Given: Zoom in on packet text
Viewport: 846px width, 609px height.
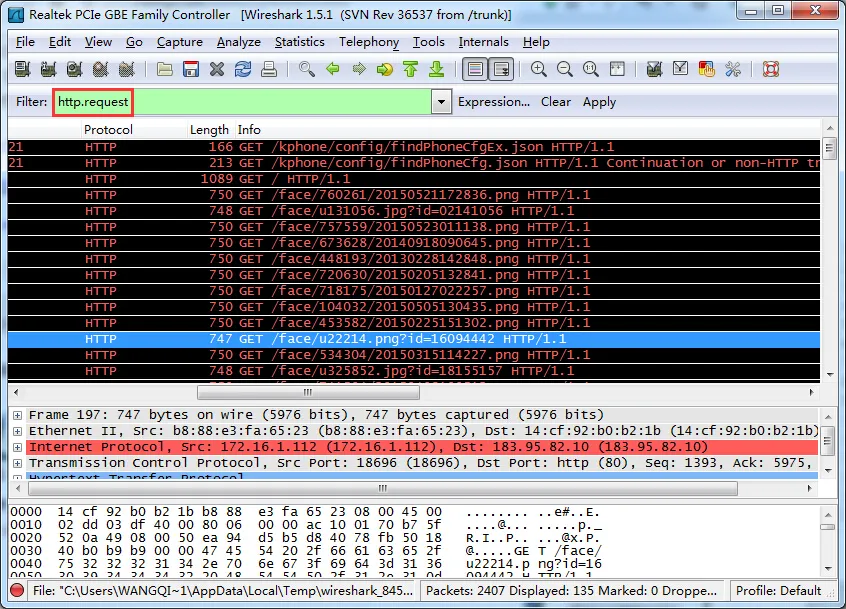Looking at the screenshot, I should (538, 69).
